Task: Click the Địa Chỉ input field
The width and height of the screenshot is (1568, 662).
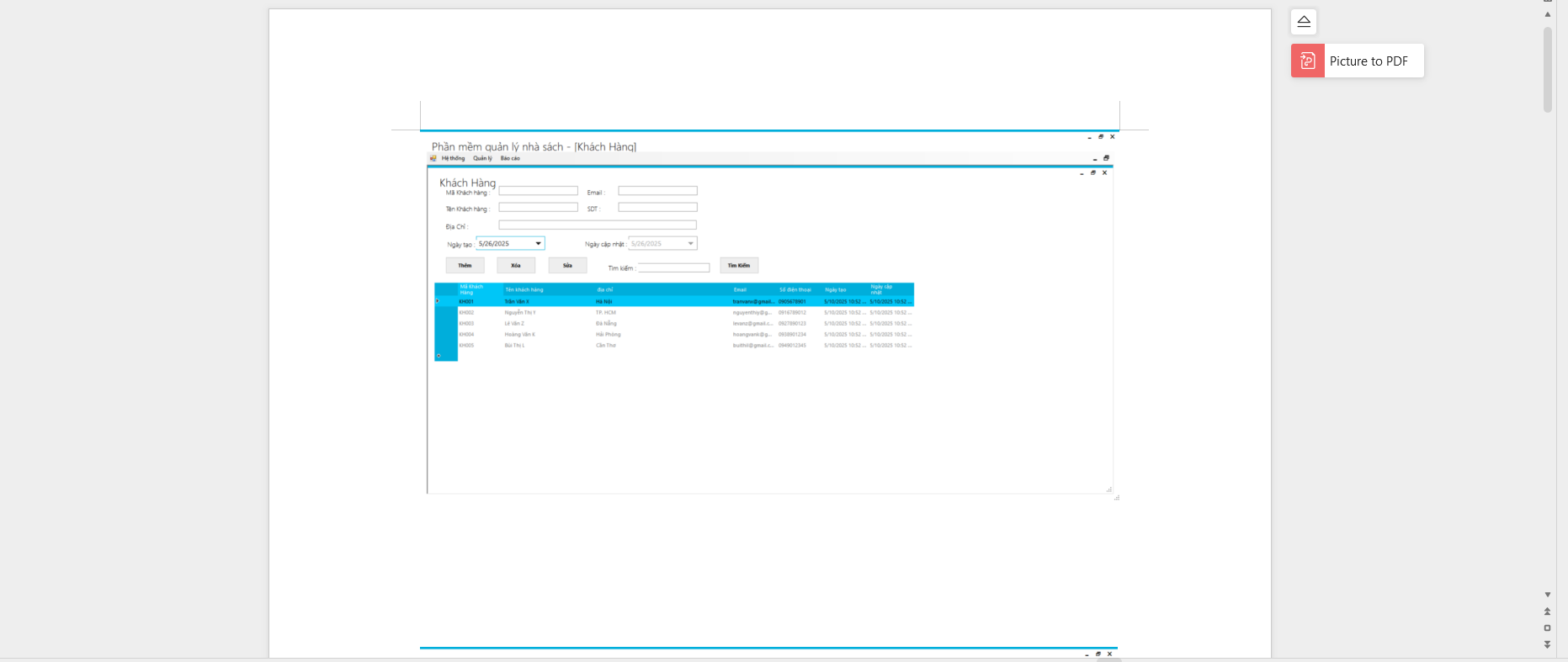Action: [x=597, y=225]
